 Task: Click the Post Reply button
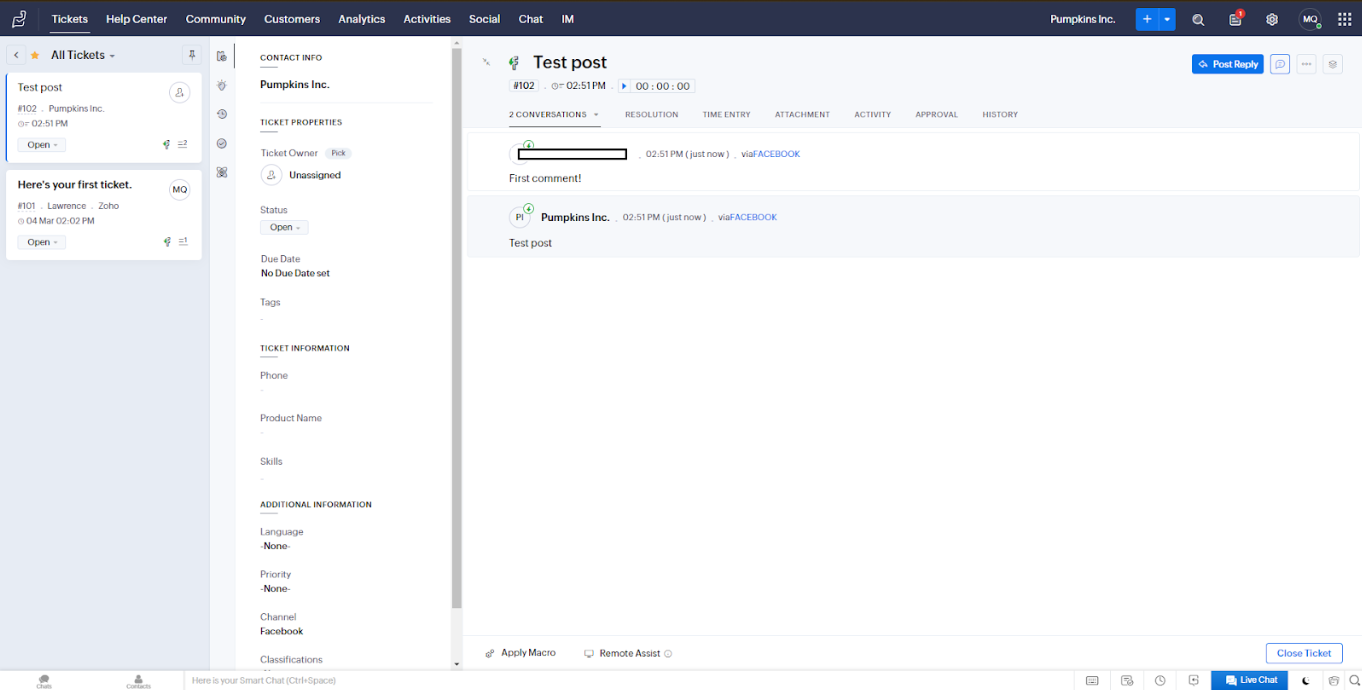[1227, 64]
